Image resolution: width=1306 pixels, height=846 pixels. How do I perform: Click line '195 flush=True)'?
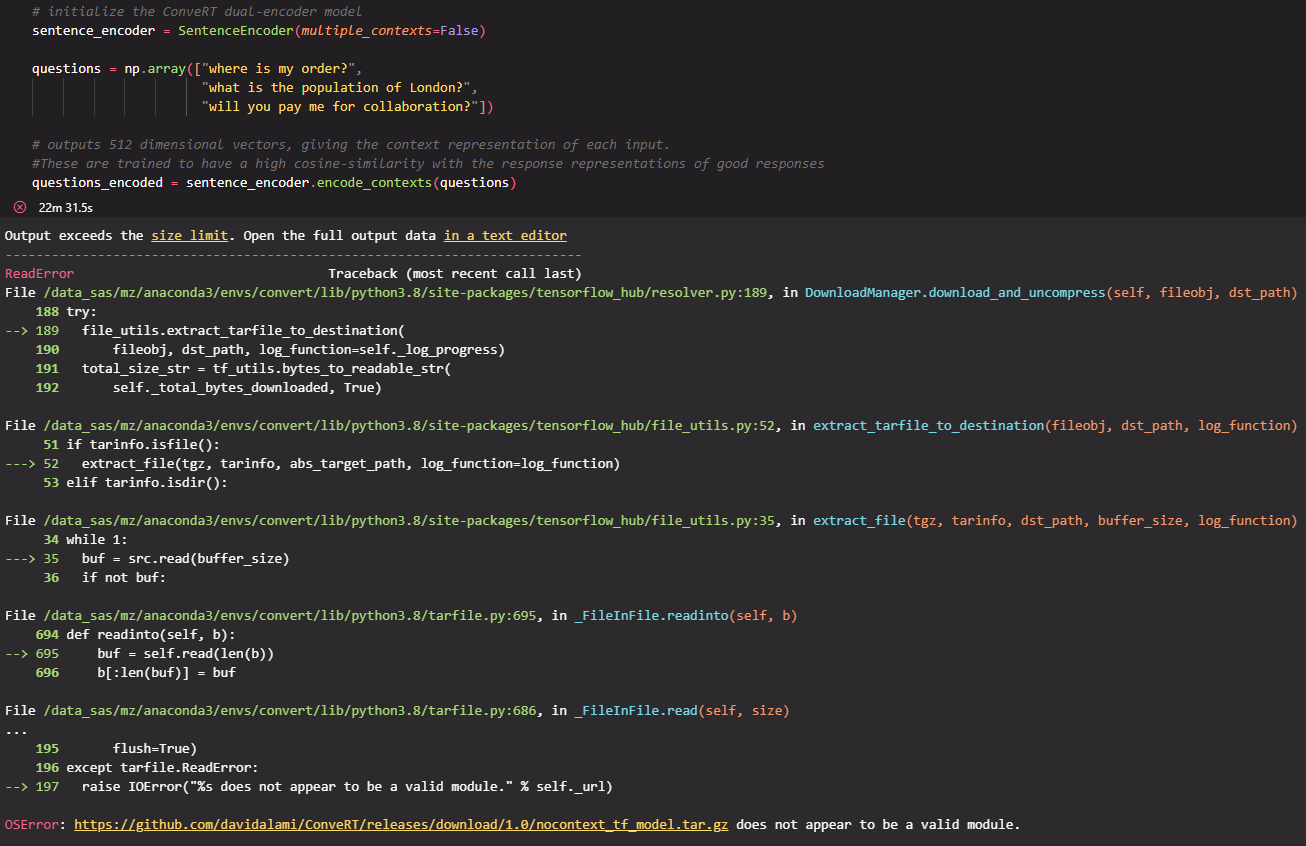[116, 749]
